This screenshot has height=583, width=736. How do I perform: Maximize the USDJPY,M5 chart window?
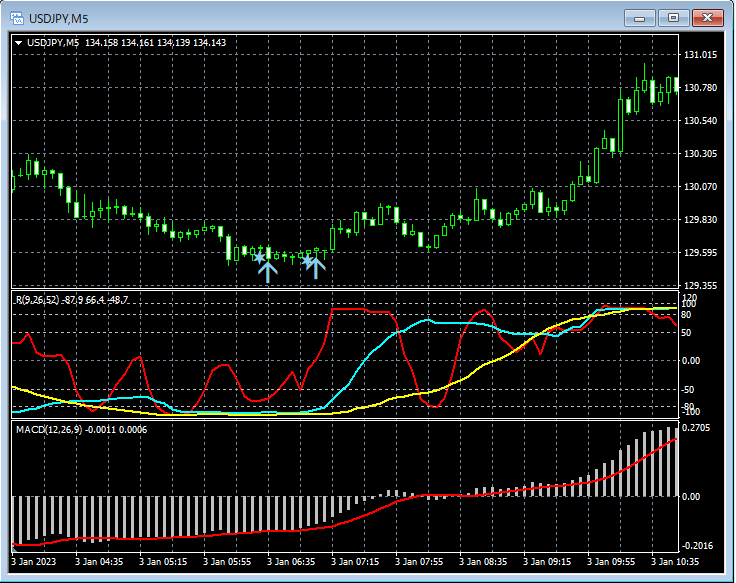click(x=673, y=18)
